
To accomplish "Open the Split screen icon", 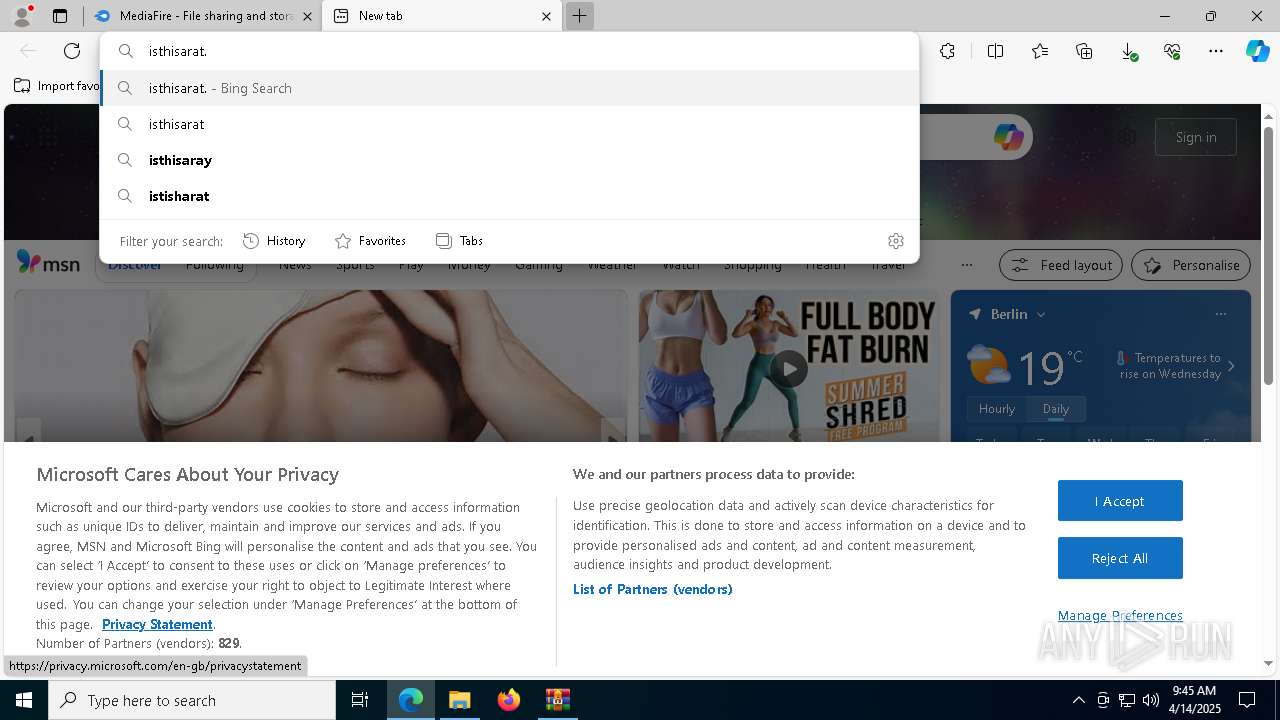I will coord(995,51).
